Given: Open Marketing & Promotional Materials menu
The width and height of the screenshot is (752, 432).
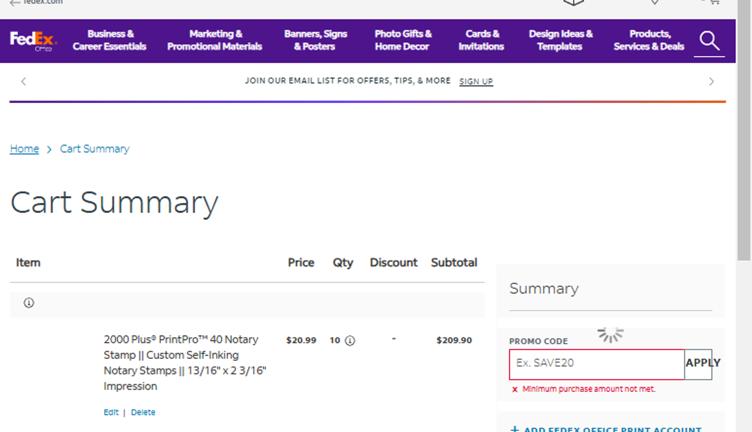Looking at the screenshot, I should [x=214, y=40].
